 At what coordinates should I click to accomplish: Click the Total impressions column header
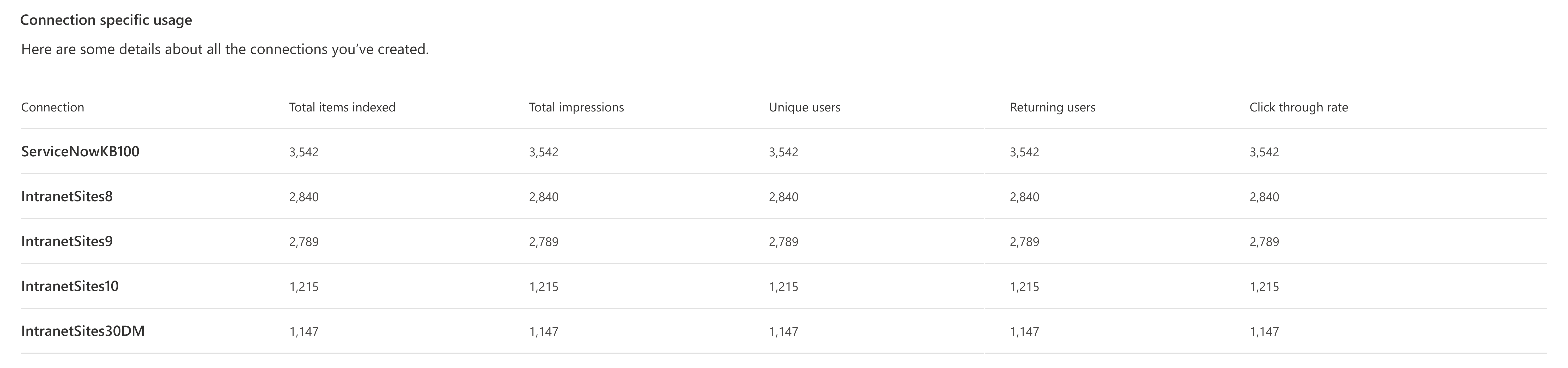576,107
